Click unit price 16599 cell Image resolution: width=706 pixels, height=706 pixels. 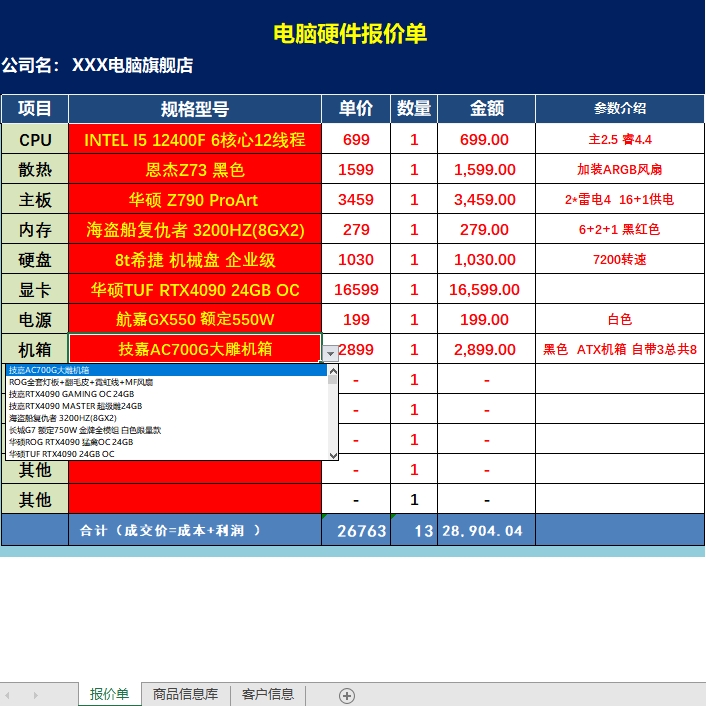(356, 290)
